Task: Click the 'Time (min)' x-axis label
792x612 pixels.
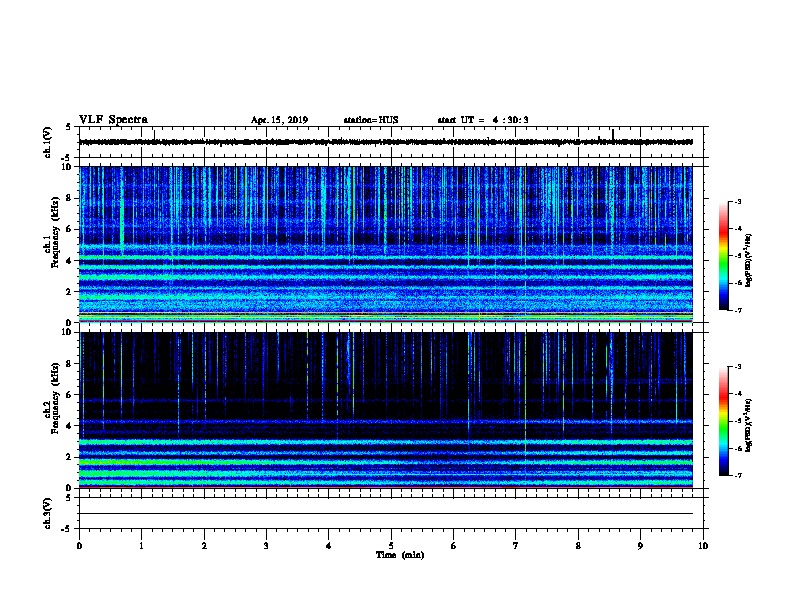Action: 400,555
